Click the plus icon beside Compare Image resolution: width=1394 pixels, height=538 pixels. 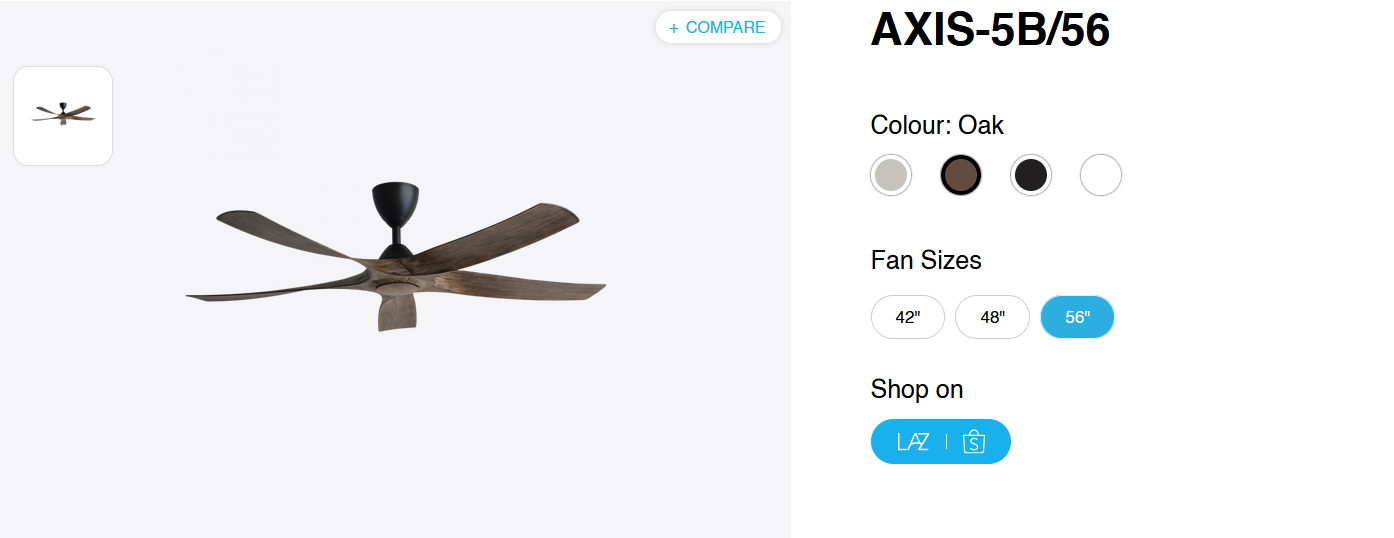tap(674, 28)
